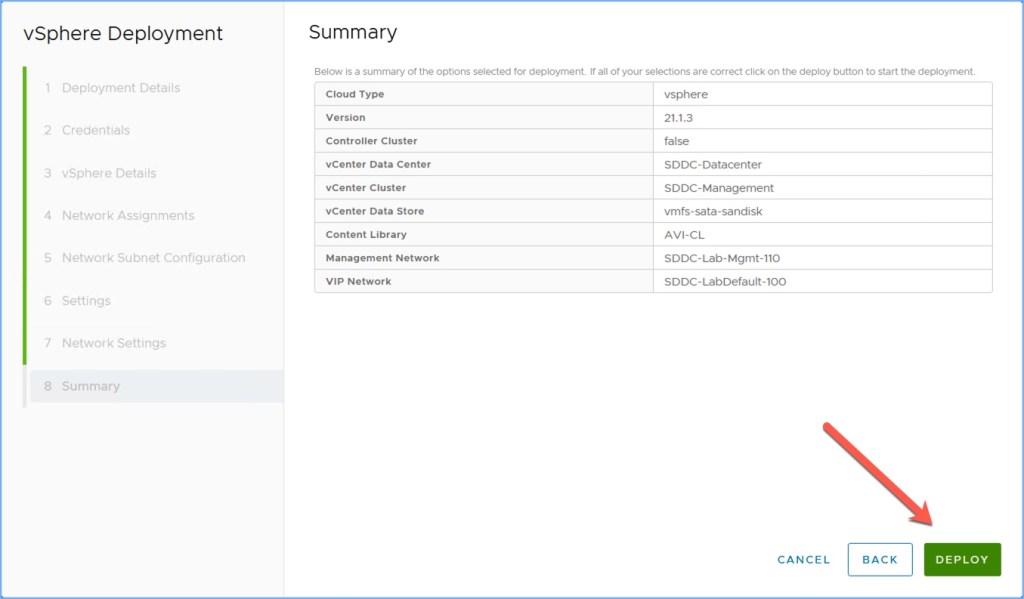Image resolution: width=1024 pixels, height=599 pixels.
Task: Select step 3 vSphere Details
Action: [108, 173]
